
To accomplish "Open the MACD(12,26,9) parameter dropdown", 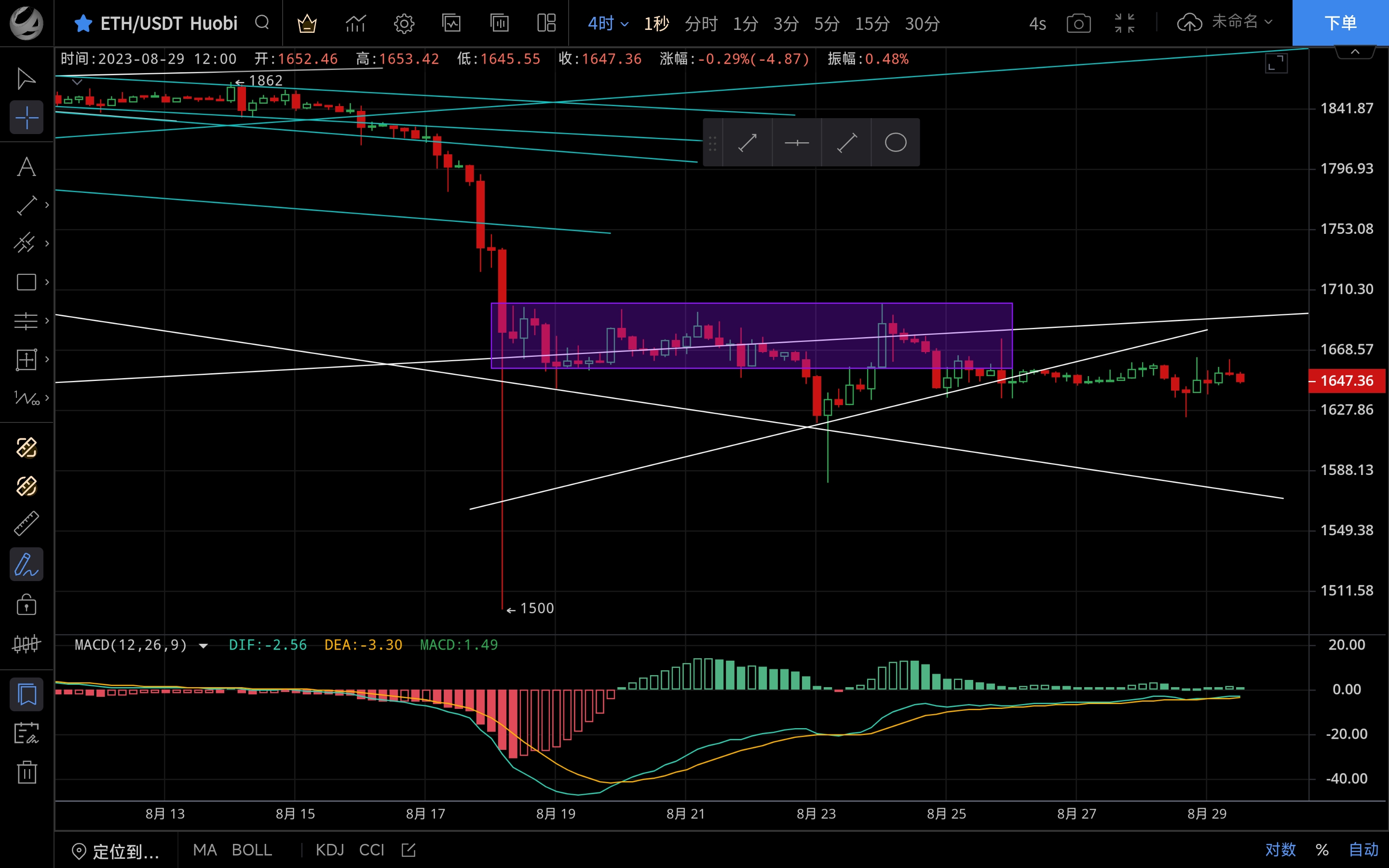I will tap(203, 645).
